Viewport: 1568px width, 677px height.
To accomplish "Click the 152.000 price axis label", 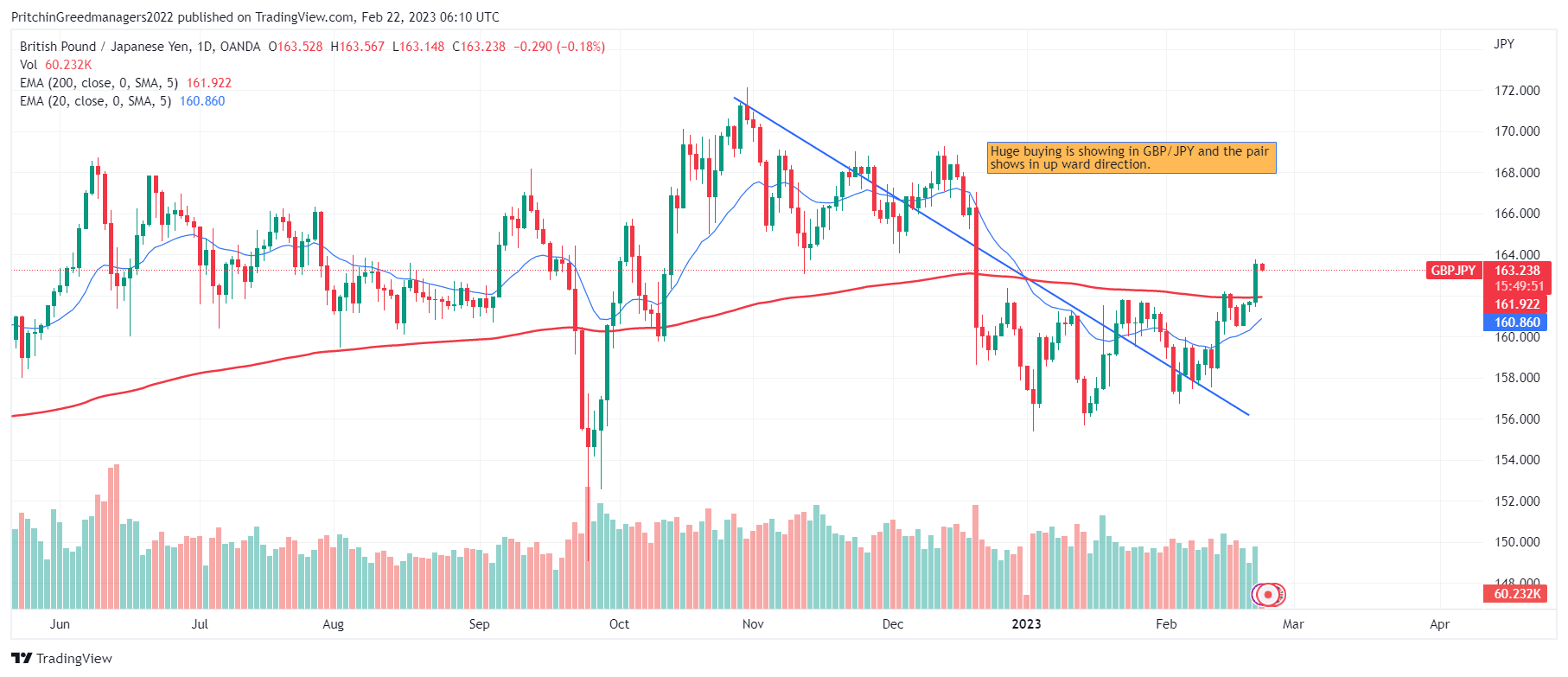I will [x=1517, y=501].
